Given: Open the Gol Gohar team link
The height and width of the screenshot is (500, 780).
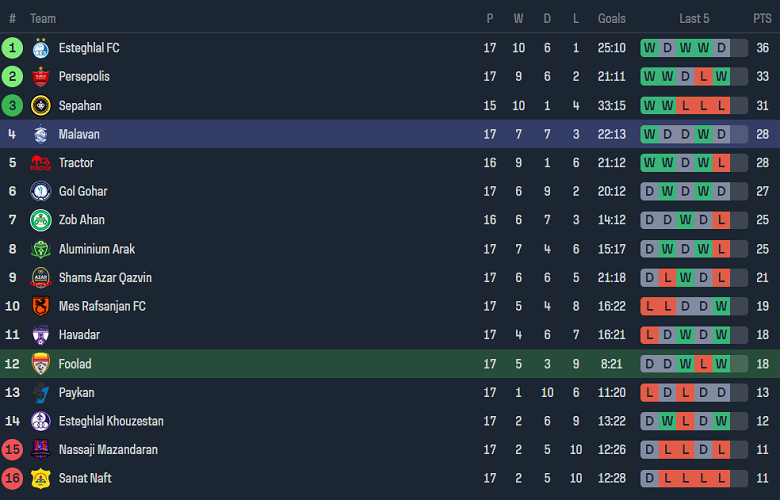Looking at the screenshot, I should point(83,191).
